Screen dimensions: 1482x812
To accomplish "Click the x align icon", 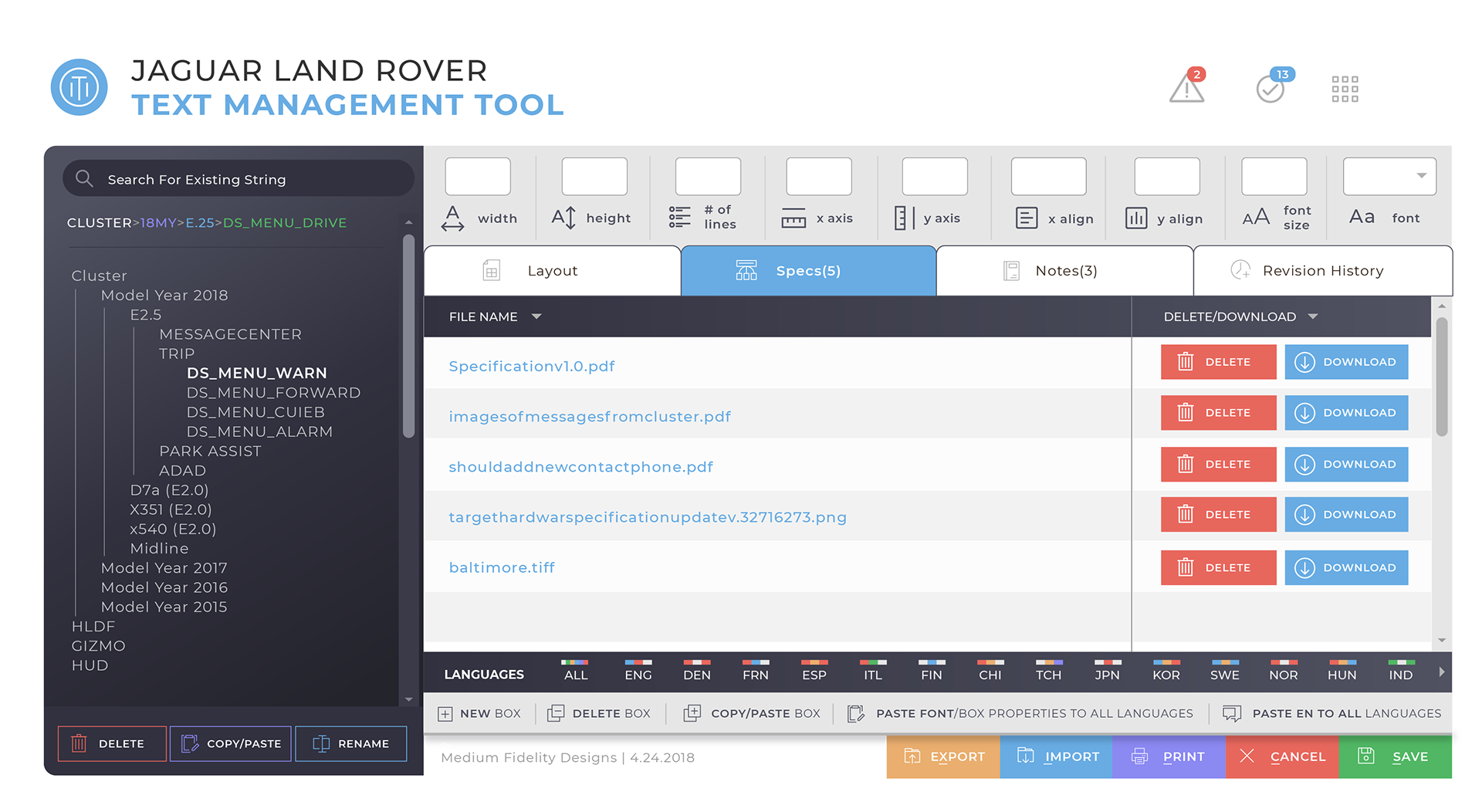I will click(1027, 218).
